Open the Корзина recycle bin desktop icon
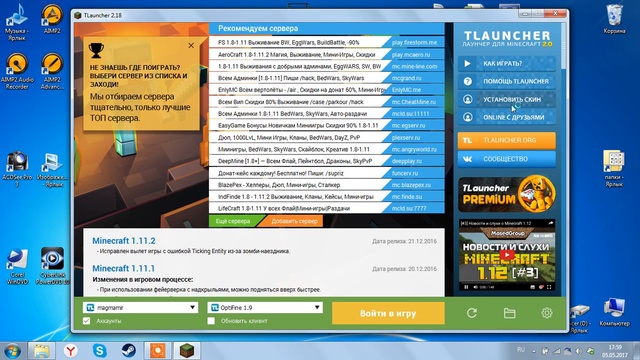 click(x=614, y=19)
